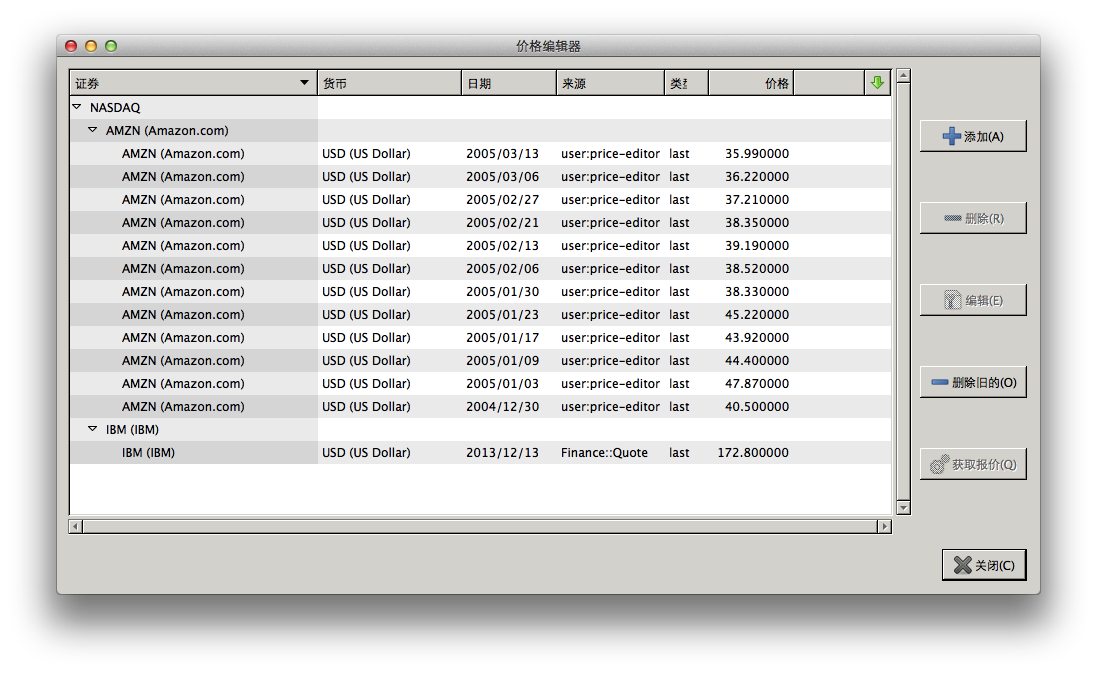Click the green arrow column chooser icon
This screenshot has height=673, width=1097.
pos(877,83)
